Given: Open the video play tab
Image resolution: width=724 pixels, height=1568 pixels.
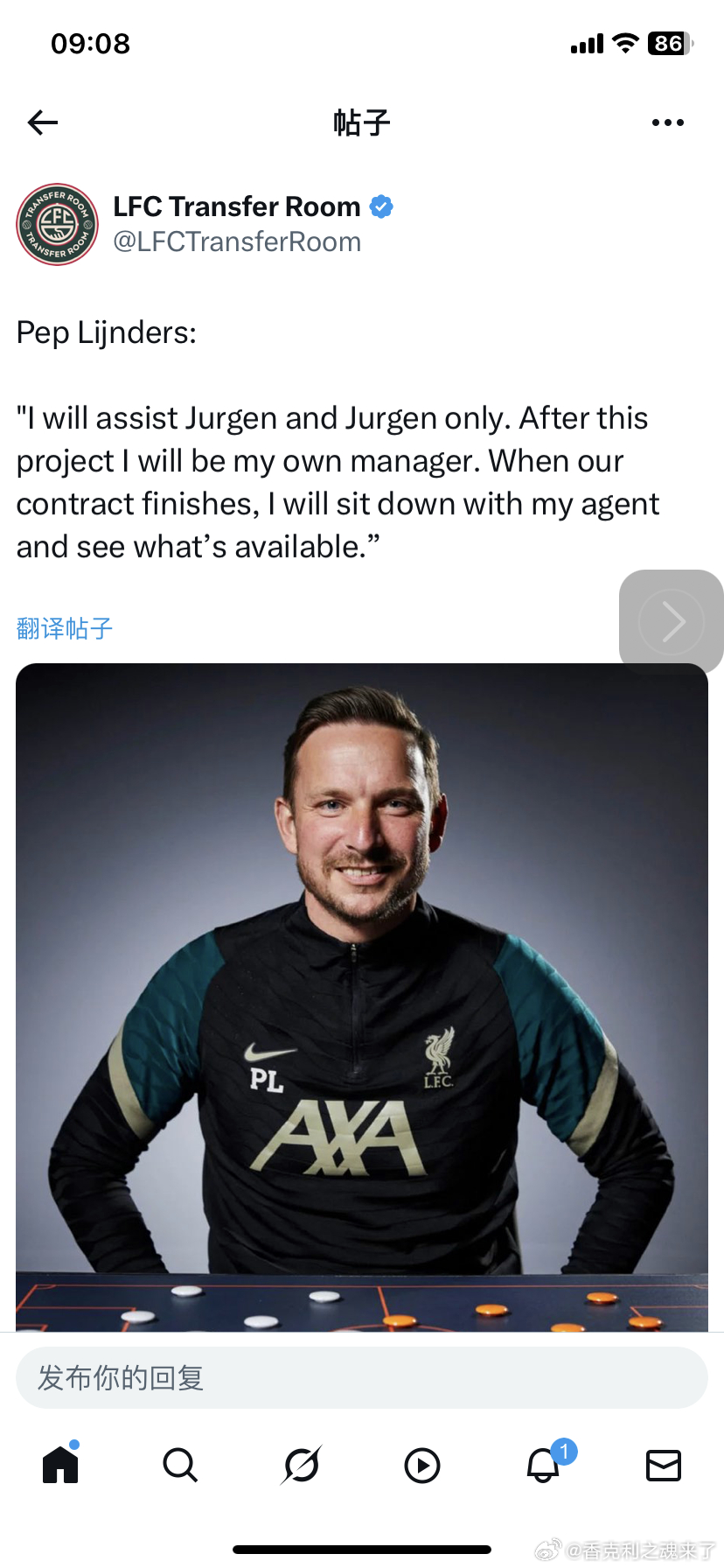Looking at the screenshot, I should point(422,1466).
